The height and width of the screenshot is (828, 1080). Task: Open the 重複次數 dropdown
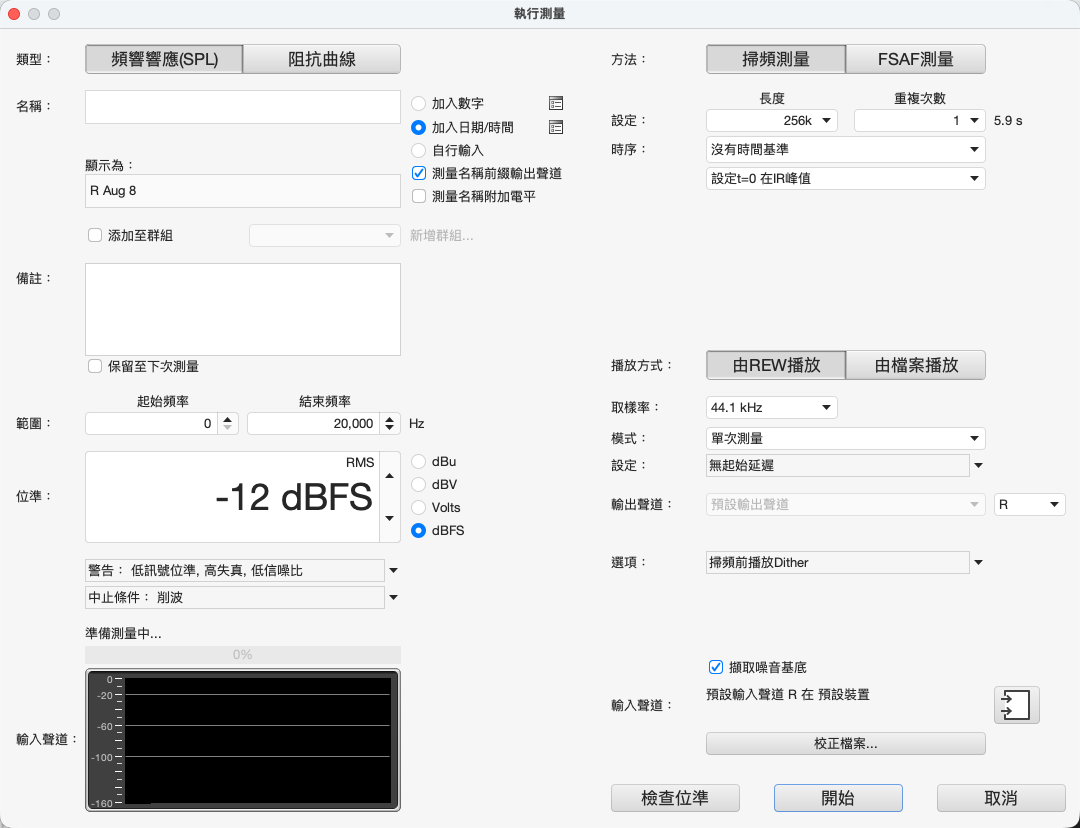pyautogui.click(x=920, y=121)
